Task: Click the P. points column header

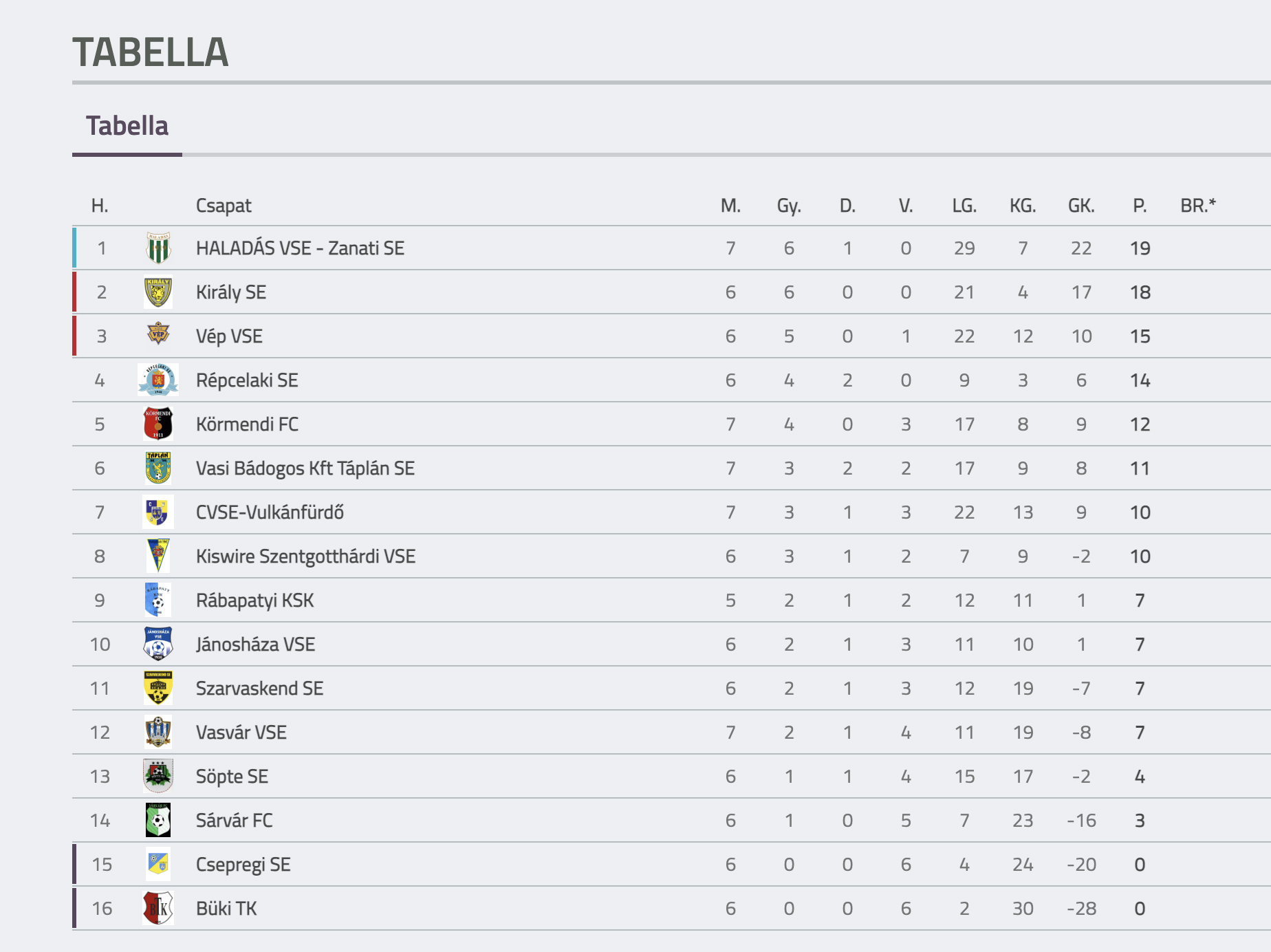Action: point(1140,206)
